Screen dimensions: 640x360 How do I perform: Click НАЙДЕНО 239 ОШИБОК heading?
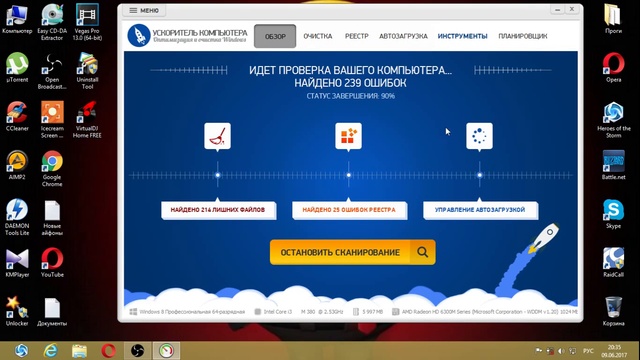pyautogui.click(x=350, y=83)
